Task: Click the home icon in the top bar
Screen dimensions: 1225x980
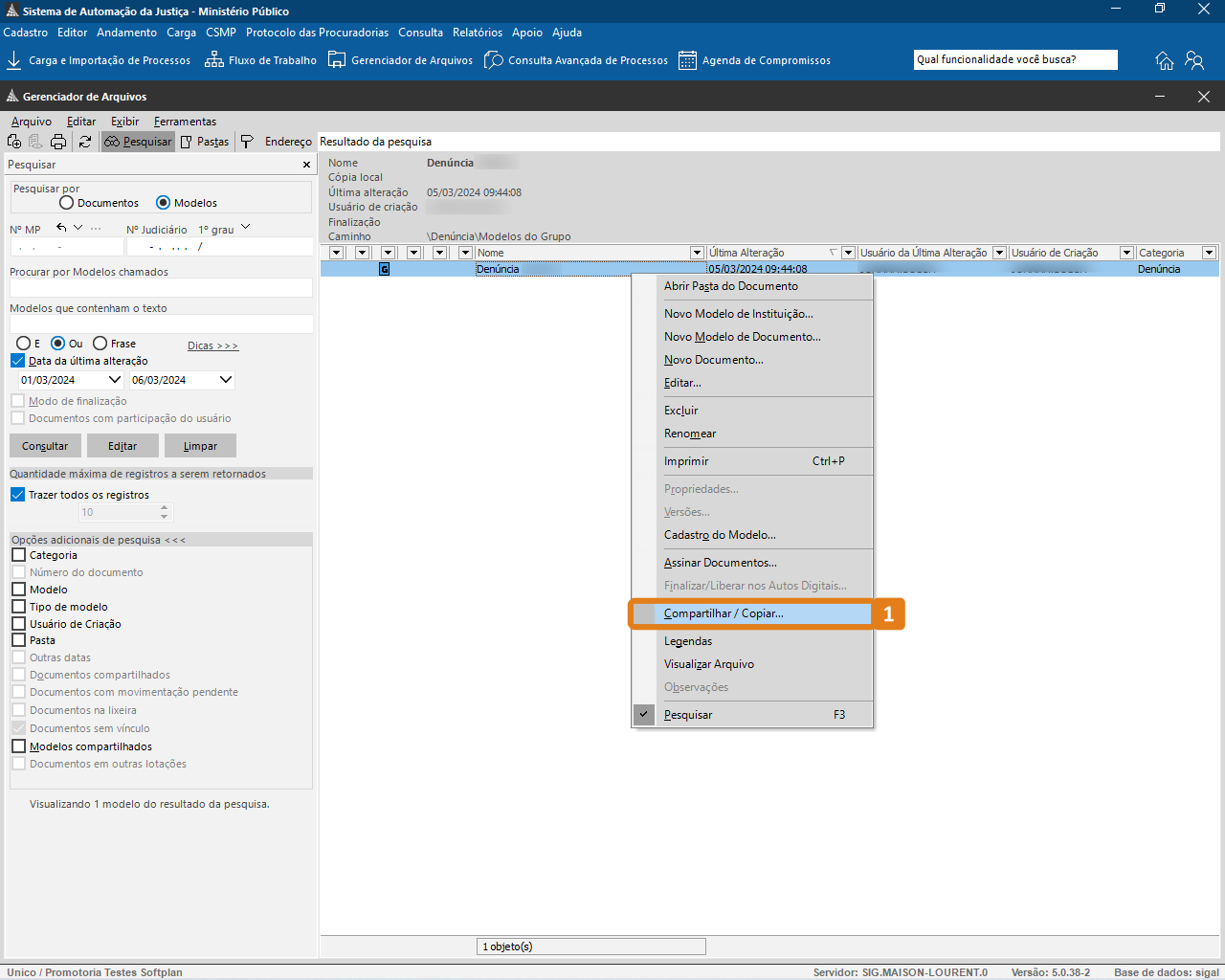Action: (1164, 60)
